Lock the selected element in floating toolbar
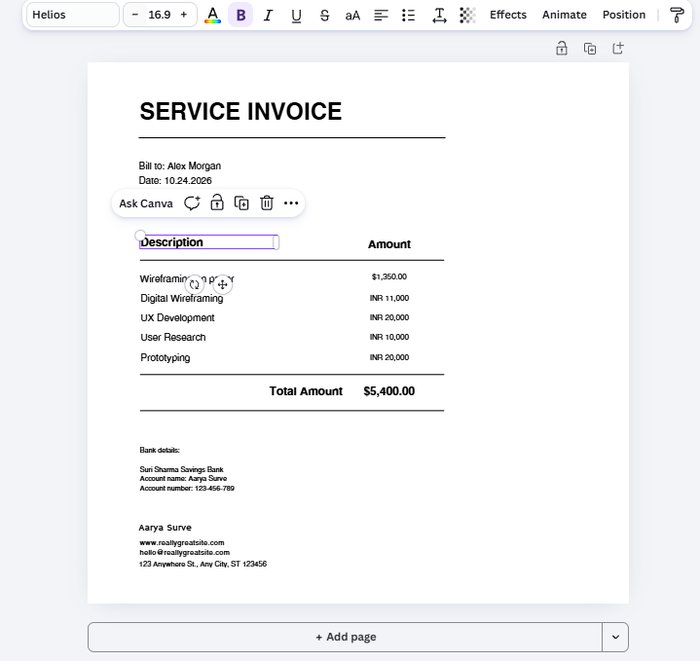 pyautogui.click(x=217, y=203)
